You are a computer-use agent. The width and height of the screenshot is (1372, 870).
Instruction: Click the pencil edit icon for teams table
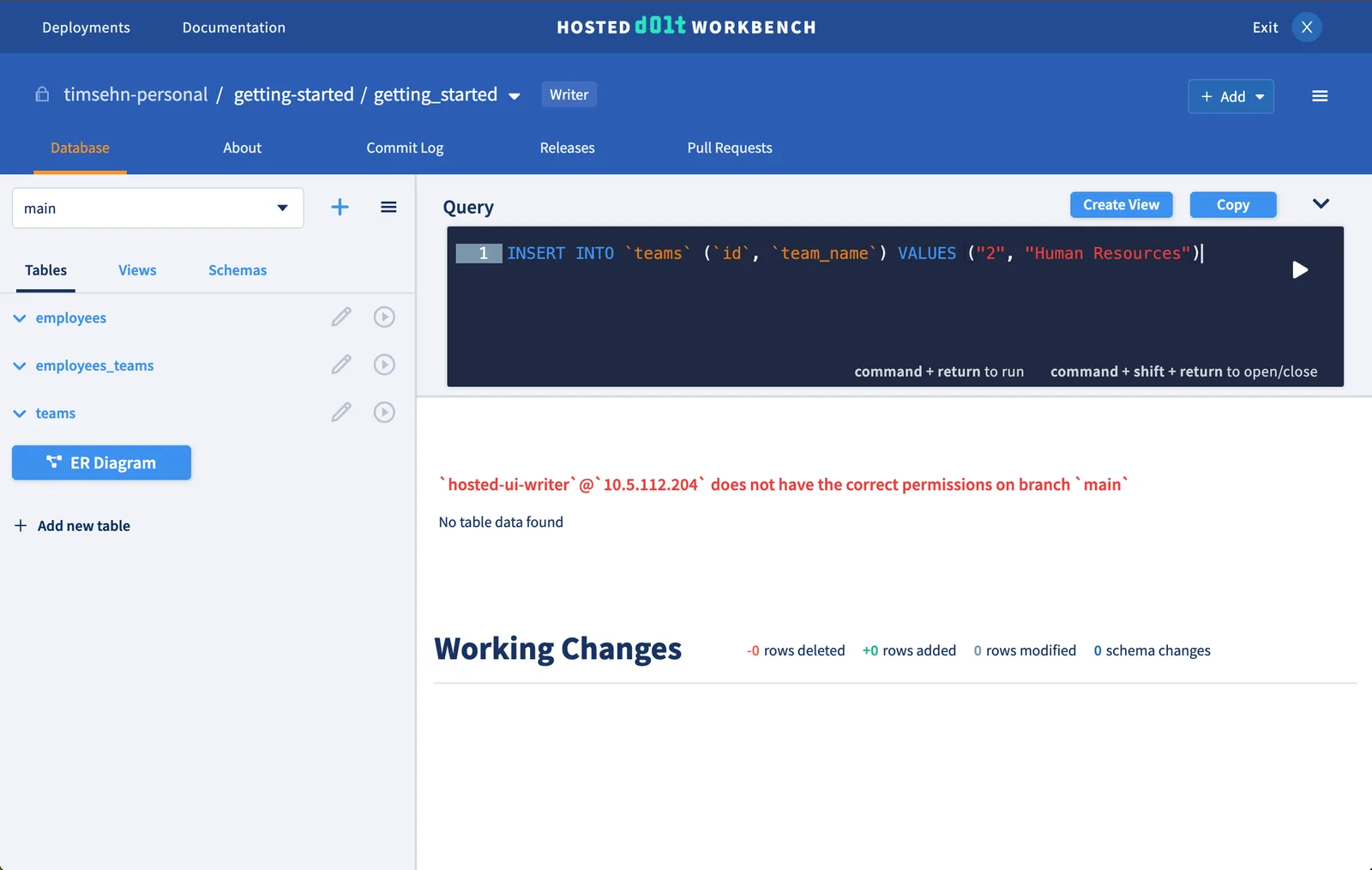tap(341, 413)
